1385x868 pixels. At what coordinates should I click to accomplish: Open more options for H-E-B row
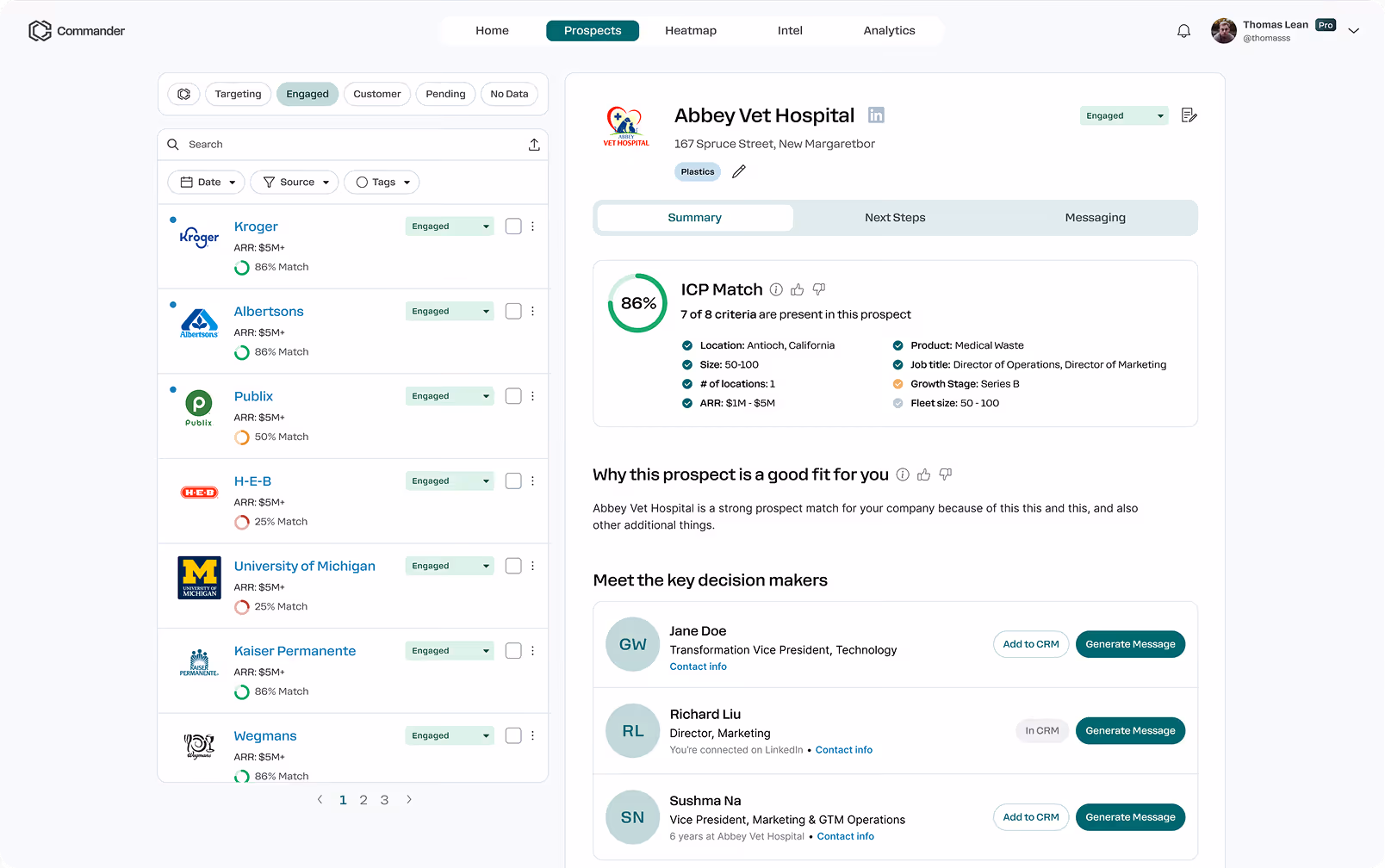[x=532, y=480]
